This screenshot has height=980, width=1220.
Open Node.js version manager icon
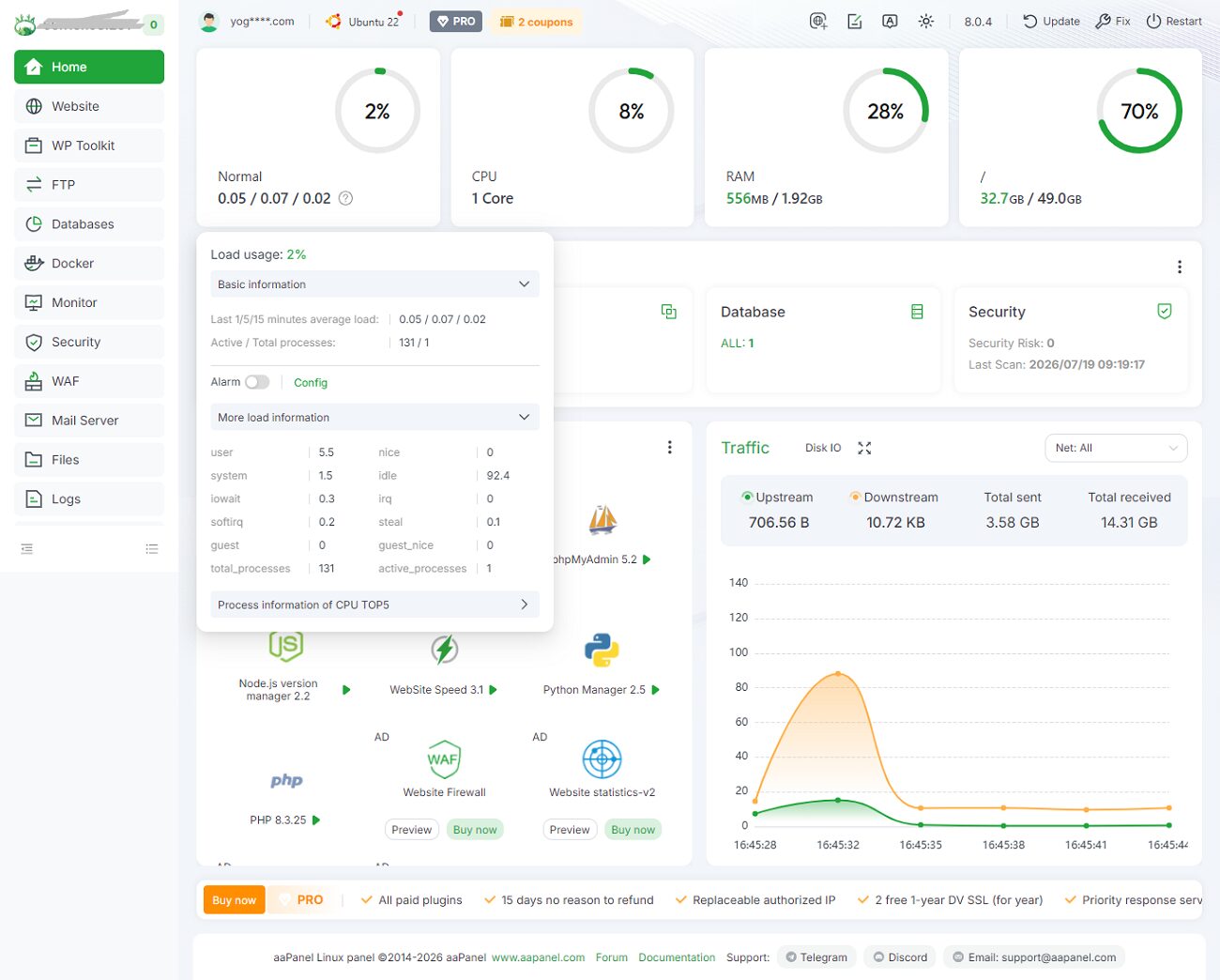[x=286, y=646]
